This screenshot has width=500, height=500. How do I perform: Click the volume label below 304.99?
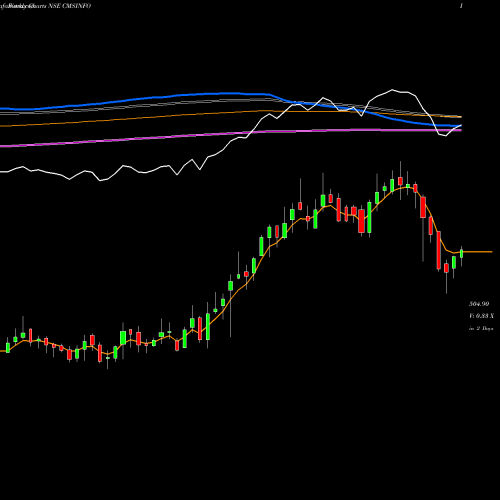pyautogui.click(x=481, y=316)
